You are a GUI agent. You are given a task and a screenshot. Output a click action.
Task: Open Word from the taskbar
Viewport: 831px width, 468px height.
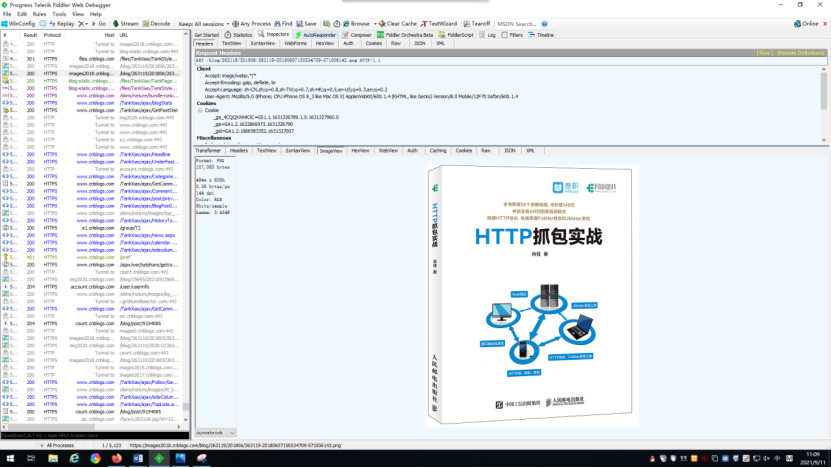pyautogui.click(x=138, y=458)
